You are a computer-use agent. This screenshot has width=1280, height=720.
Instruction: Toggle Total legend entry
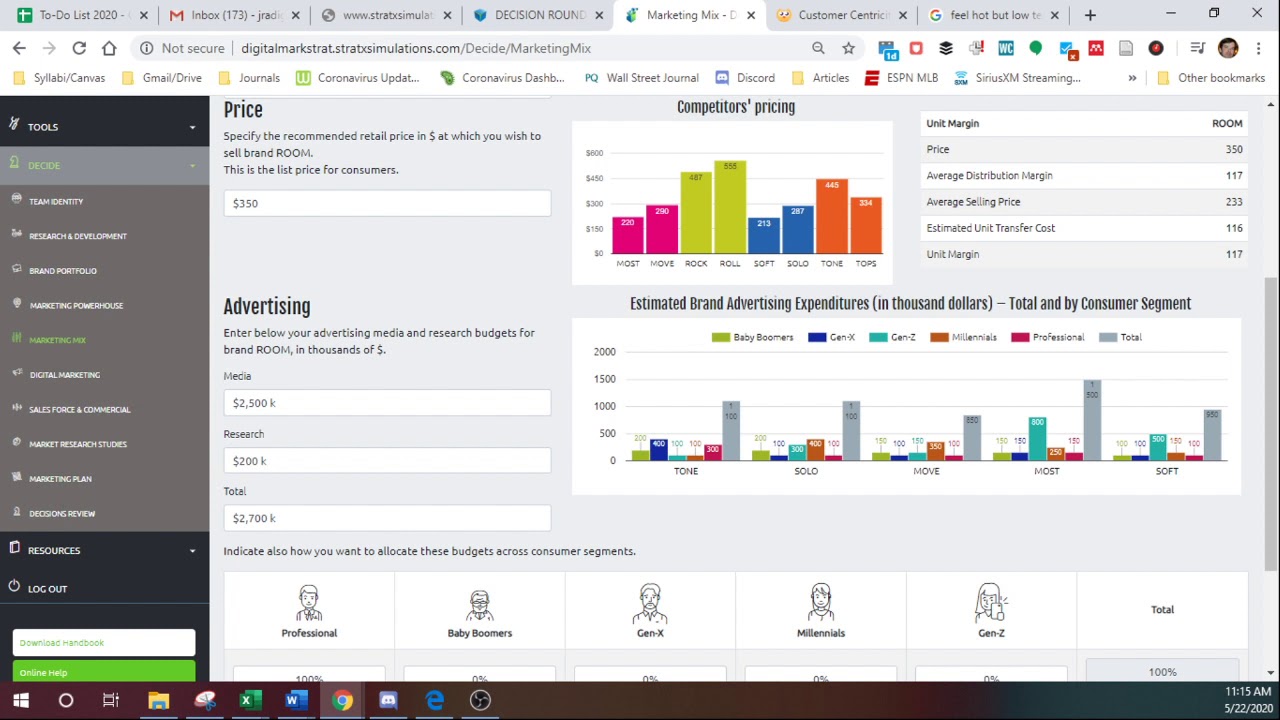coord(1120,337)
